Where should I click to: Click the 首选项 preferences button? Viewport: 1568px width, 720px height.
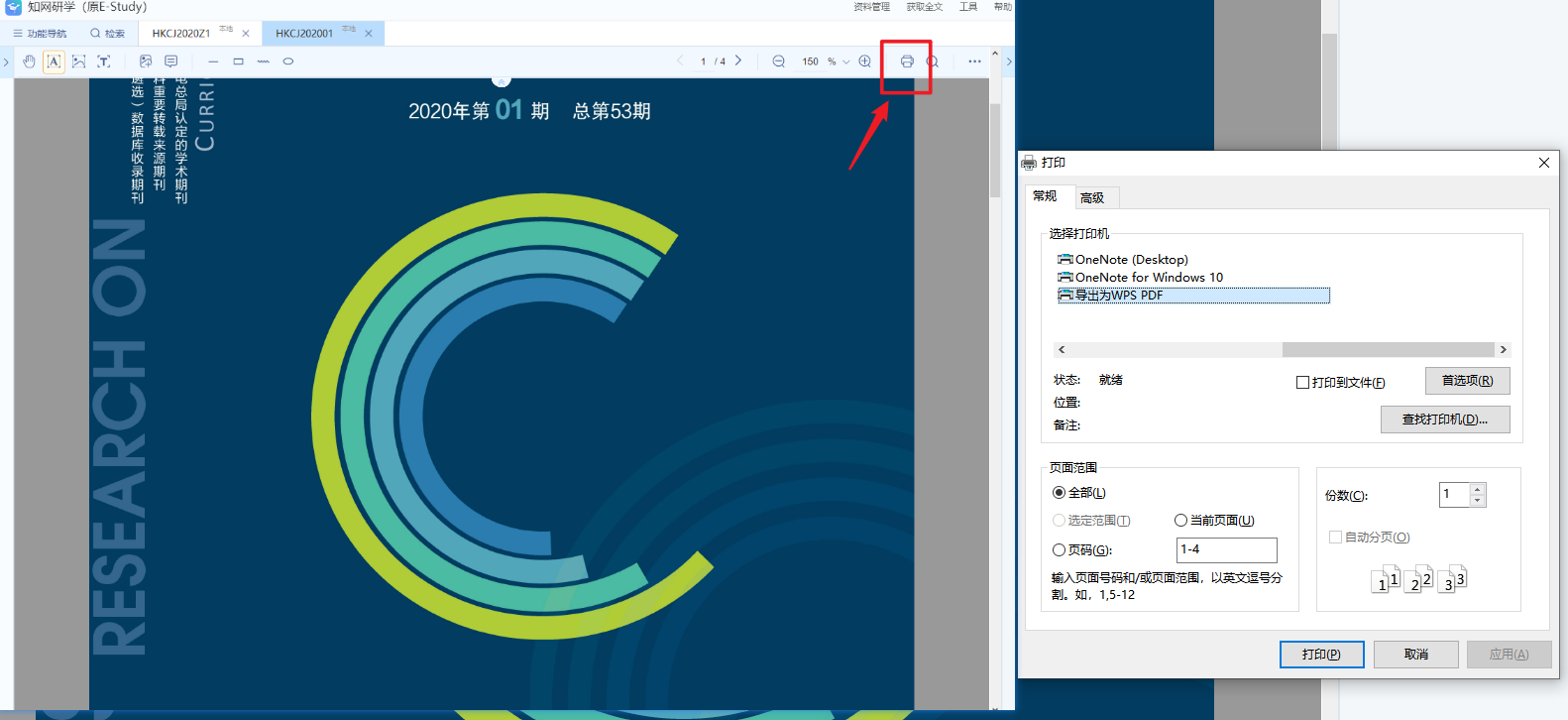click(x=1468, y=381)
